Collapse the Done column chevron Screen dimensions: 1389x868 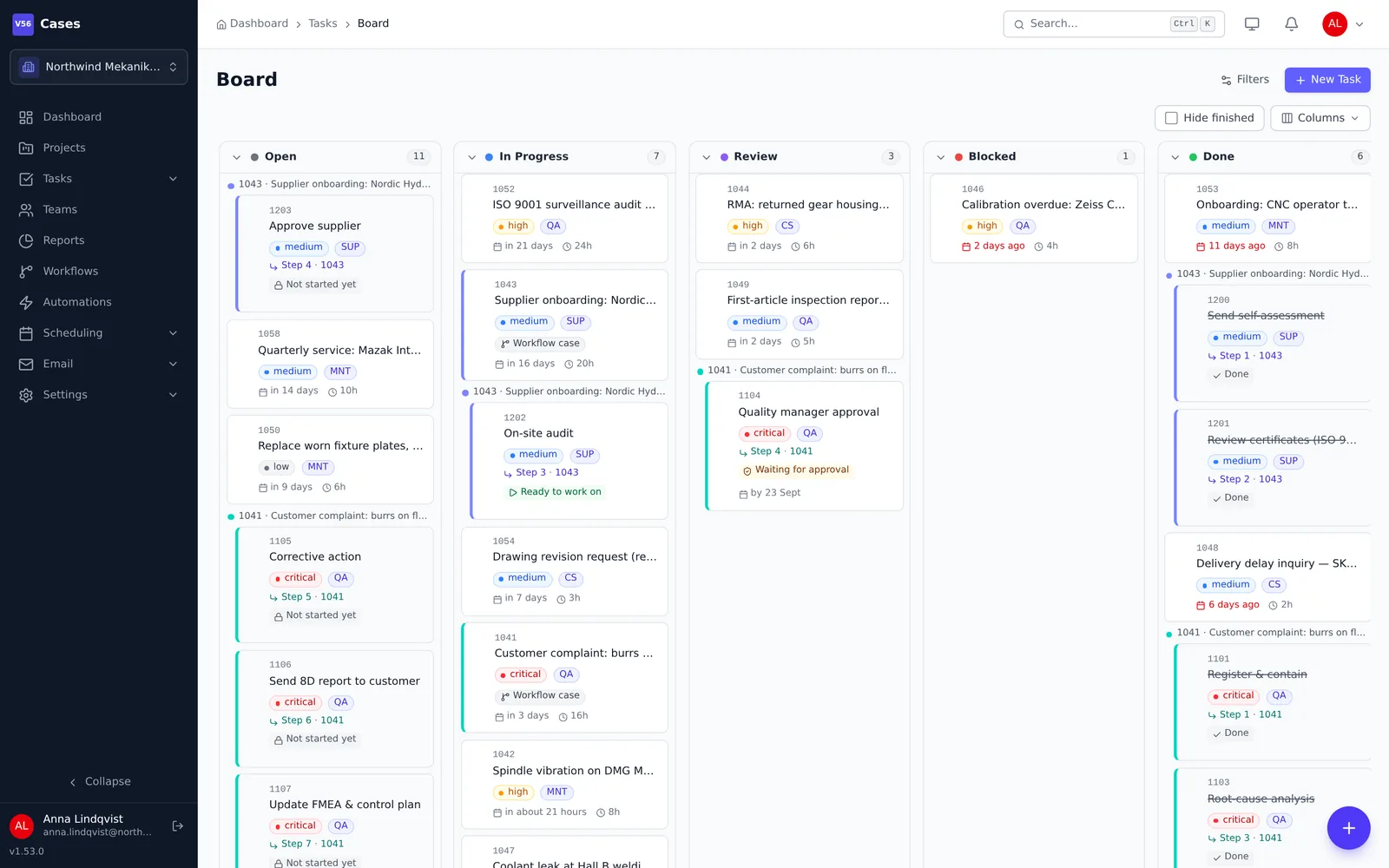point(1175,157)
